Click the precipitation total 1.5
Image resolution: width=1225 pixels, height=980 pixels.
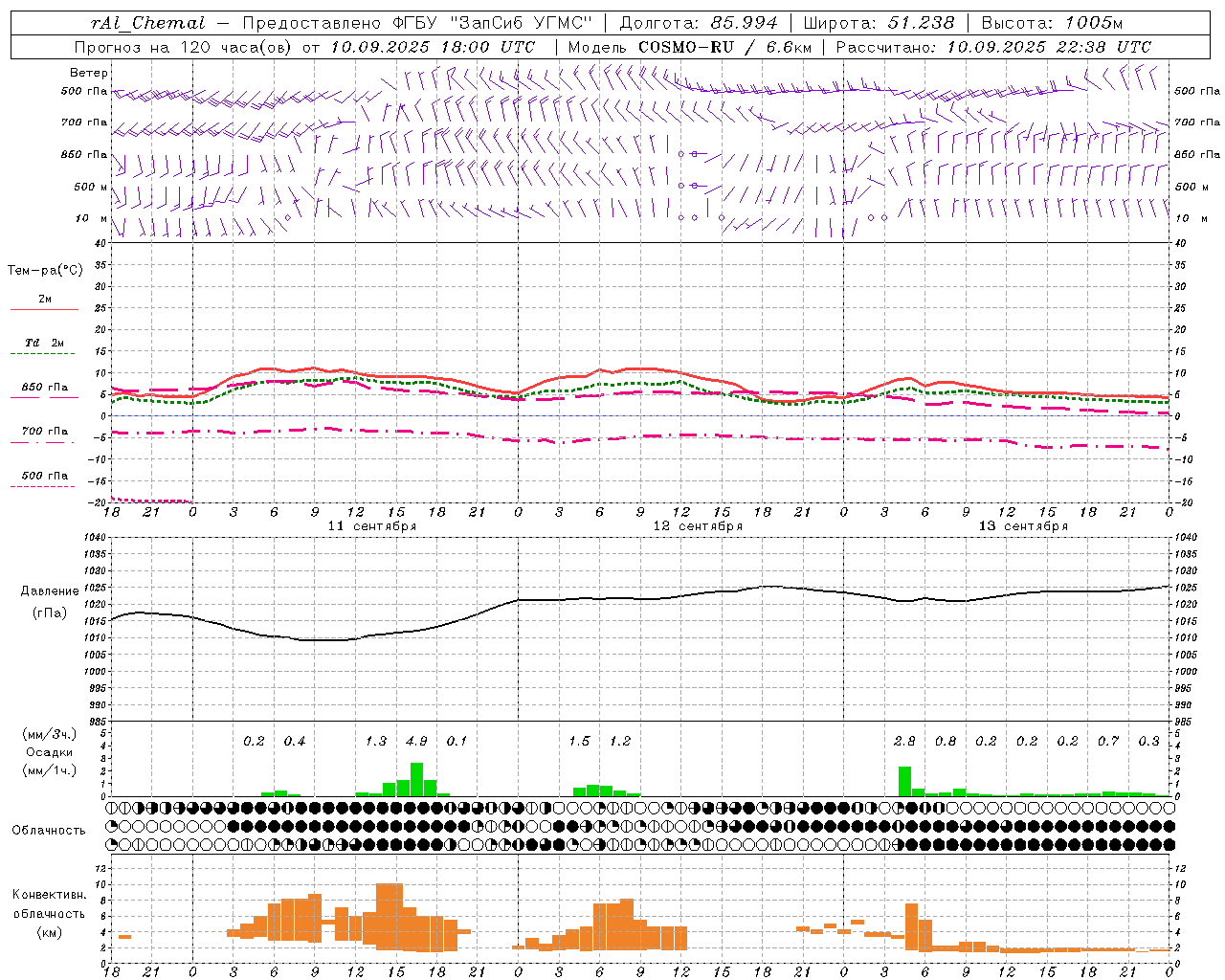coord(579,742)
